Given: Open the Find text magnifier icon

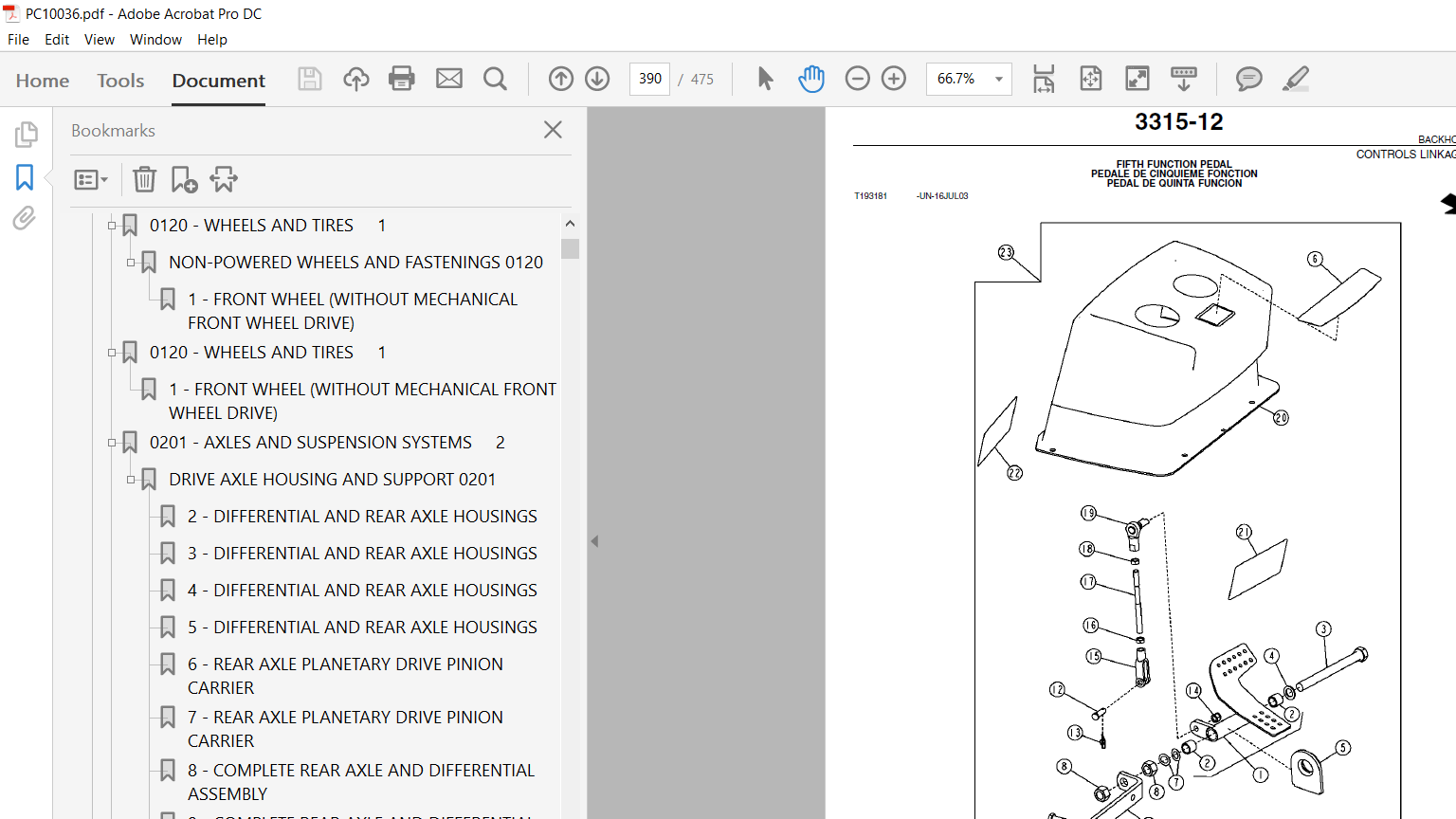Looking at the screenshot, I should coord(495,79).
